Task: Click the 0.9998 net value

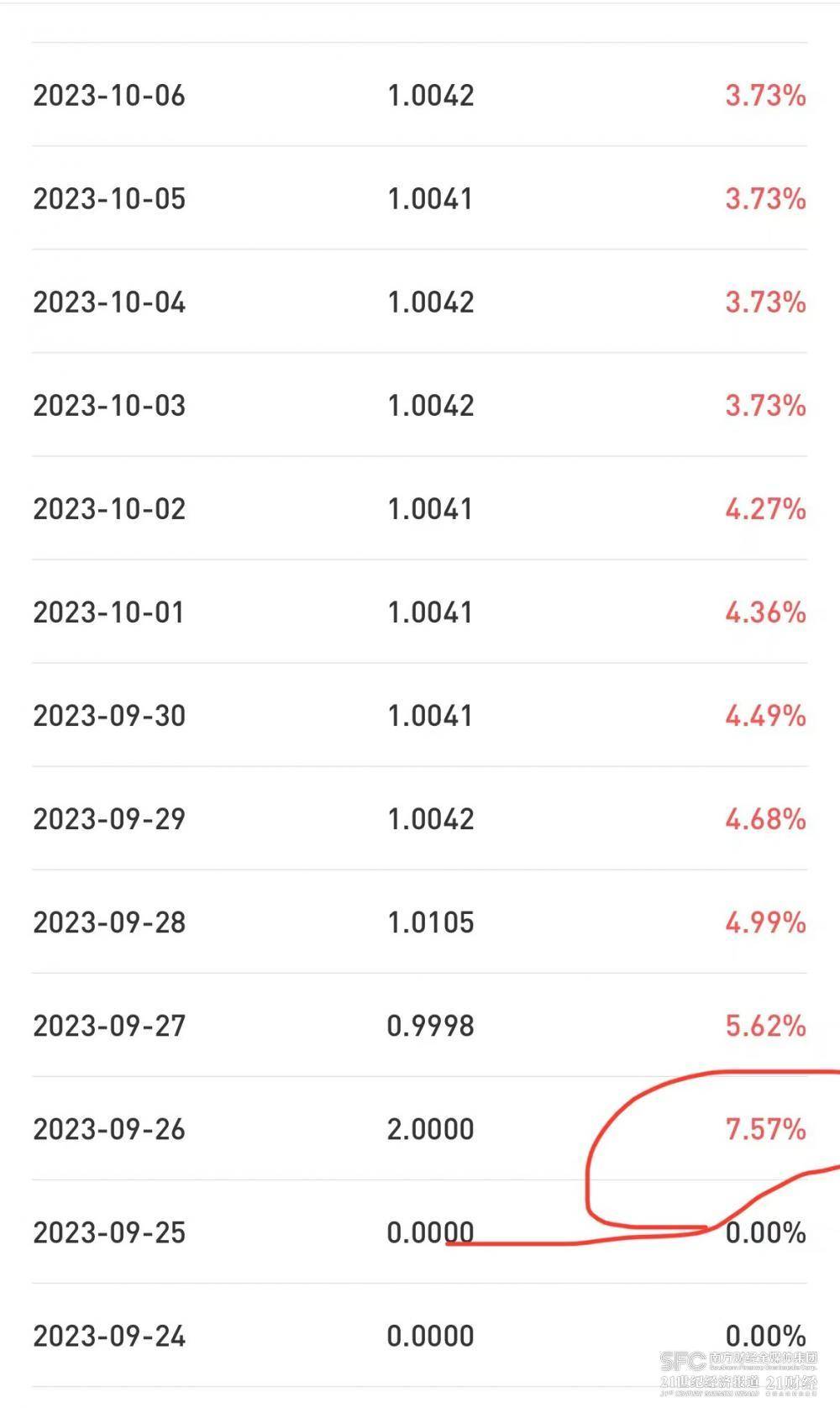Action: tap(430, 1026)
